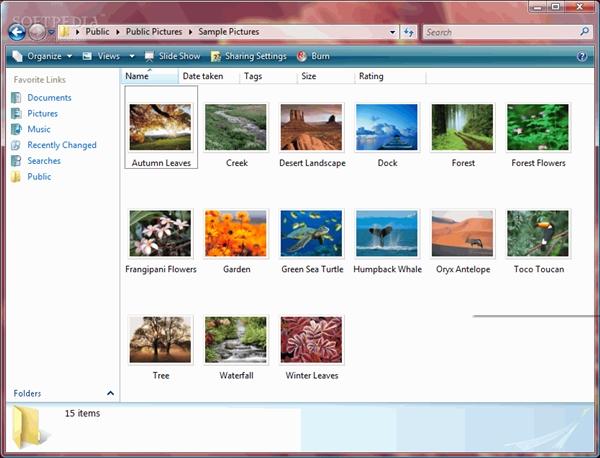The height and width of the screenshot is (458, 600).
Task: Click the magnifier icon in Search box
Action: (584, 32)
